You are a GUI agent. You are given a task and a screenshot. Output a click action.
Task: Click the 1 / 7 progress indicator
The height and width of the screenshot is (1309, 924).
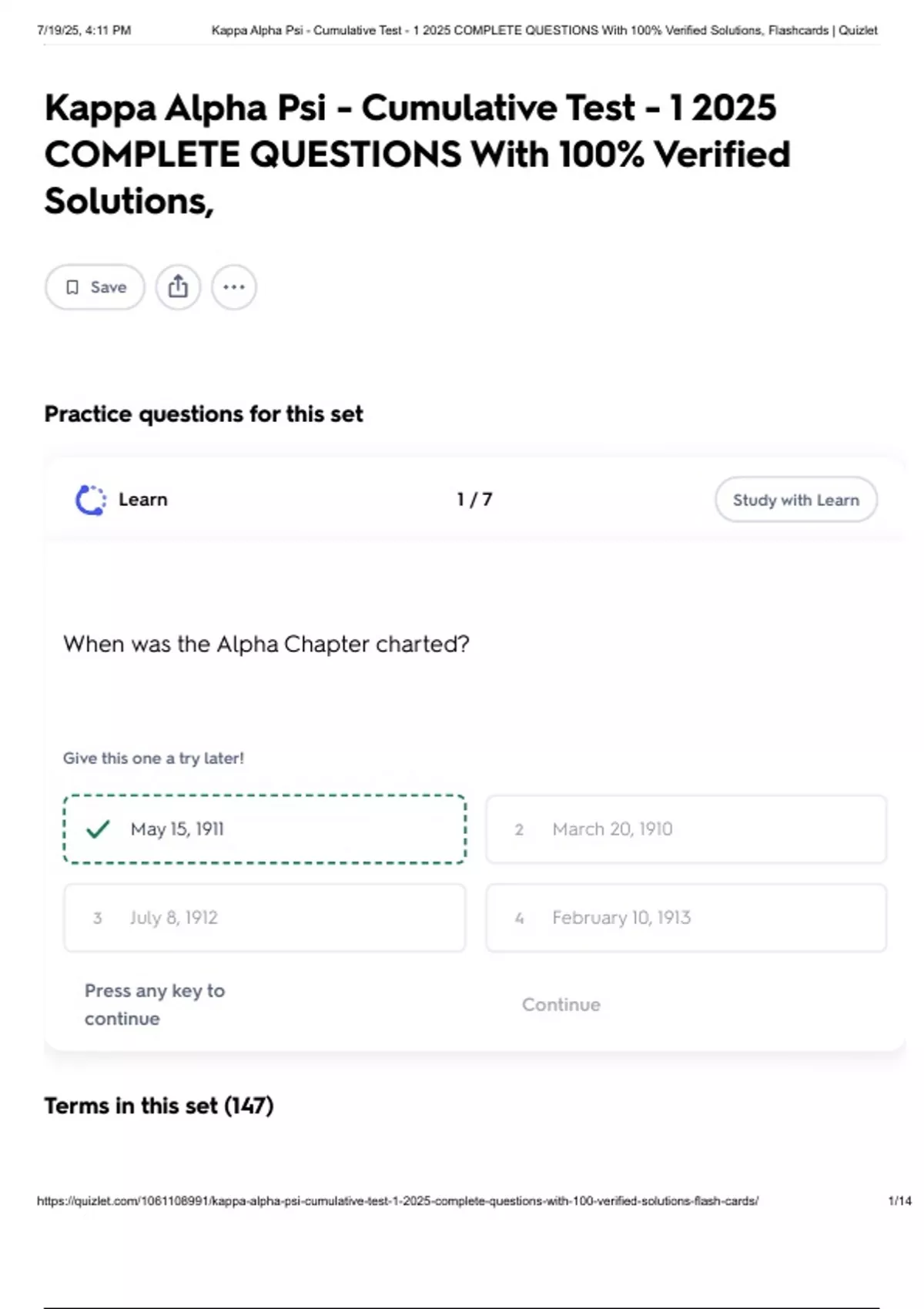pos(474,499)
